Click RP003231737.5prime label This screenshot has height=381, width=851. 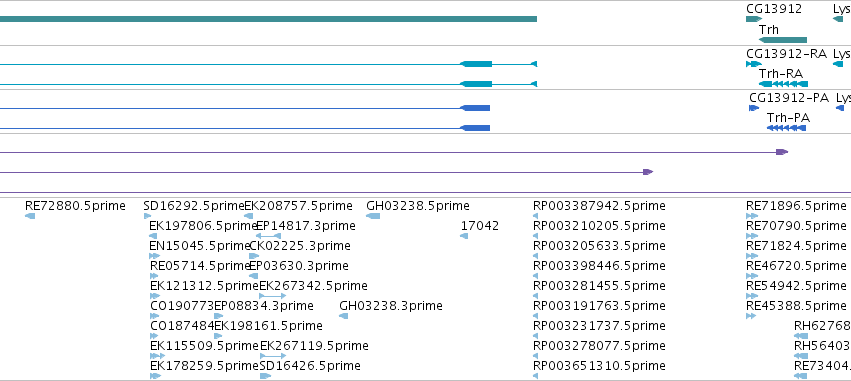pos(599,326)
